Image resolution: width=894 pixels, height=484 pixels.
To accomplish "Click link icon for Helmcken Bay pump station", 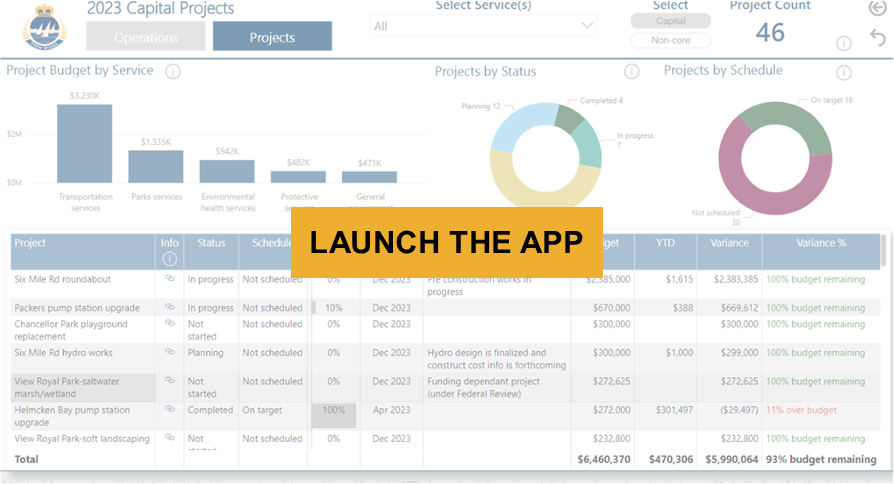I will point(170,410).
